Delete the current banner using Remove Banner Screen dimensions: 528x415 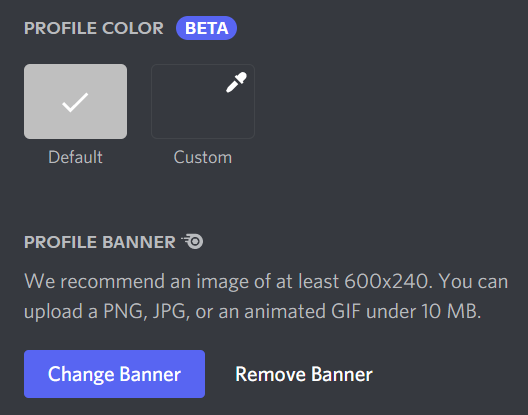[304, 374]
